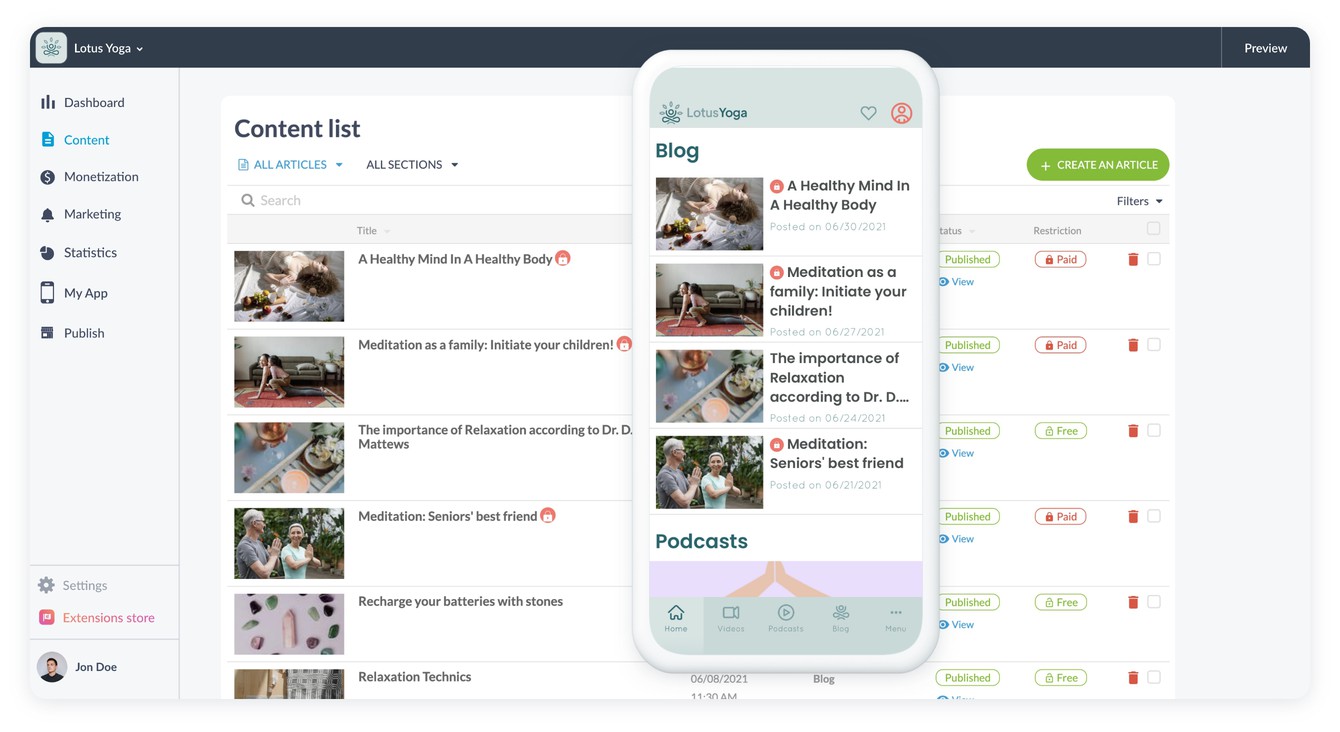Open the Dashboard section
This screenshot has height=732, width=1340.
click(94, 102)
